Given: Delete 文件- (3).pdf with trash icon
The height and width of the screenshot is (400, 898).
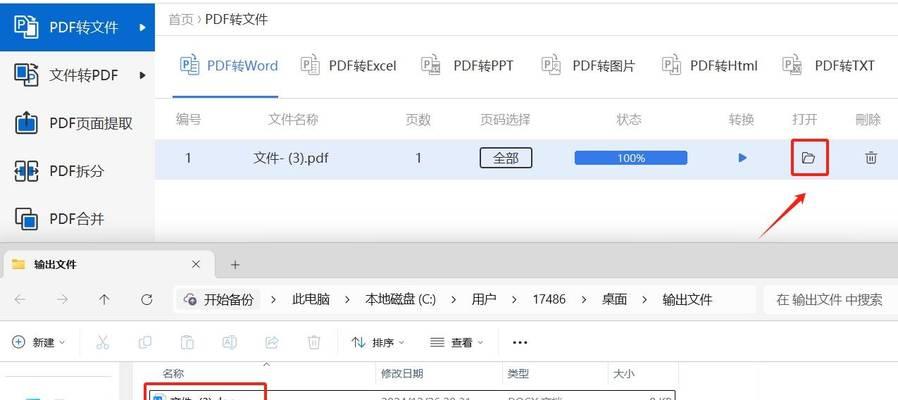Looking at the screenshot, I should tap(871, 158).
